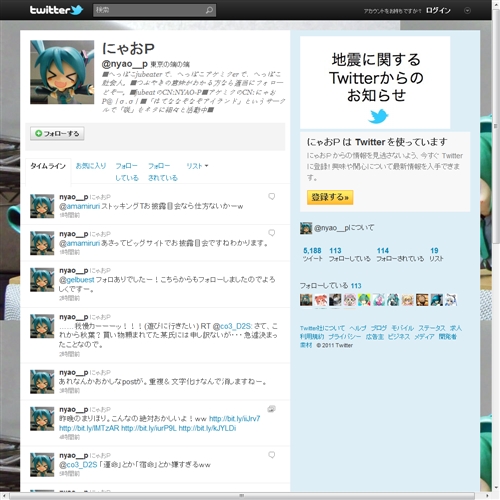
Task: Open the フォローしている tab
Action: click(127, 171)
